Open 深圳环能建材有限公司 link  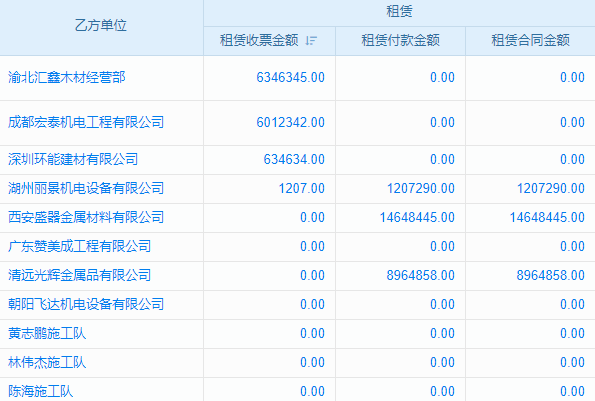pos(73,159)
